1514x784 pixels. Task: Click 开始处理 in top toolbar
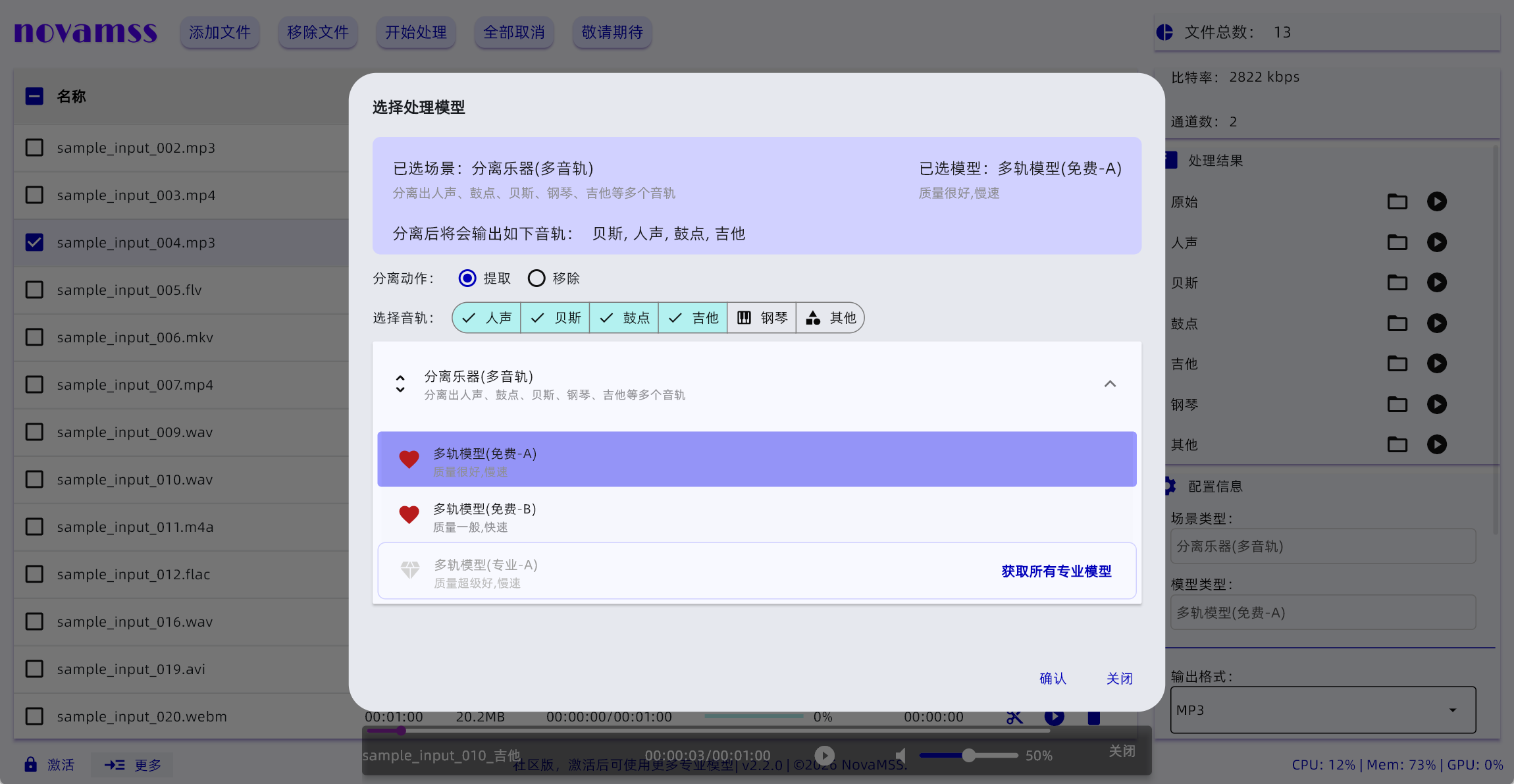tap(416, 32)
